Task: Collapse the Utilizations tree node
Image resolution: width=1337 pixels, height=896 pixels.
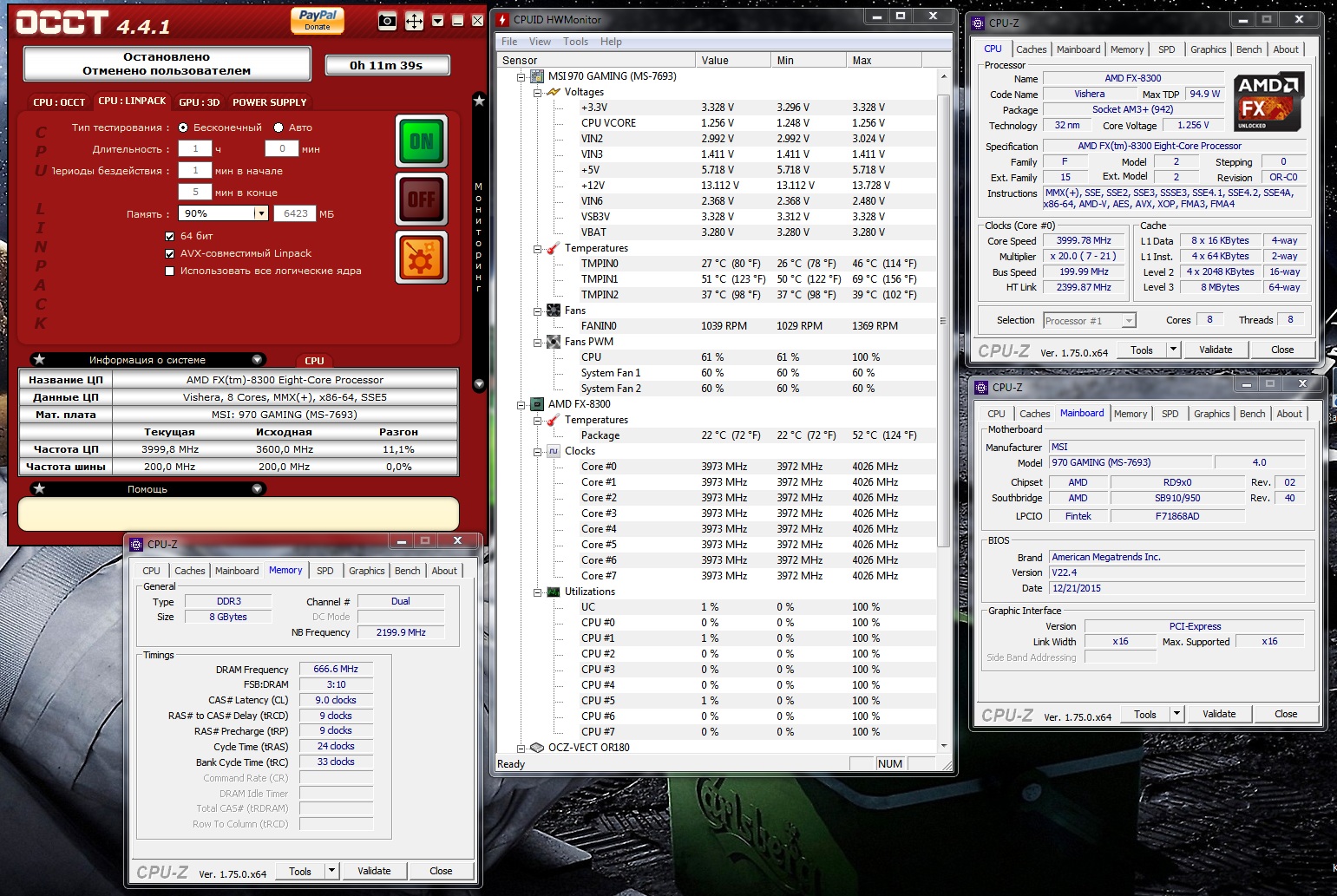Action: 538,592
